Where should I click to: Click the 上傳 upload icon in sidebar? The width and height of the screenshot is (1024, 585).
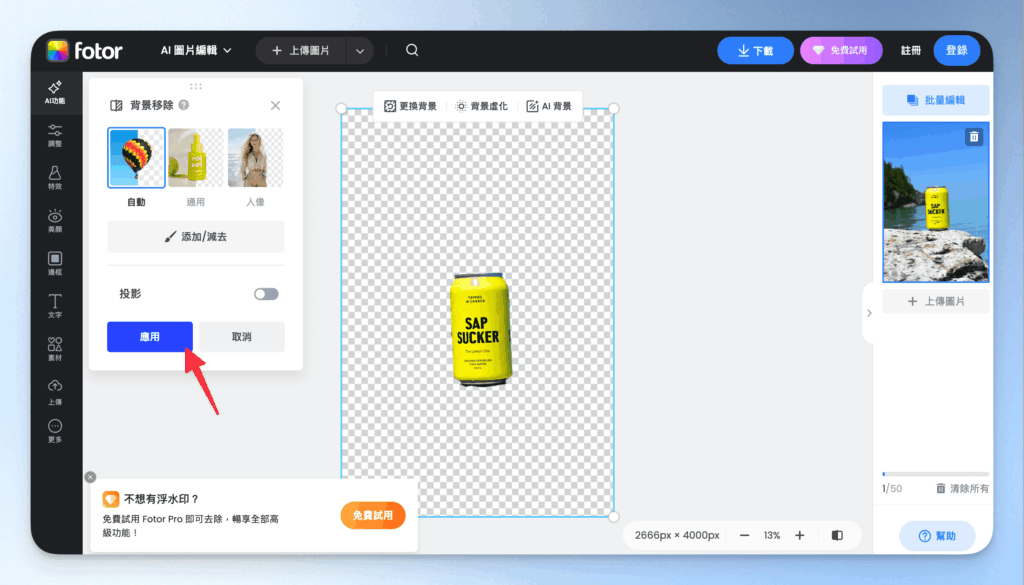tap(55, 390)
